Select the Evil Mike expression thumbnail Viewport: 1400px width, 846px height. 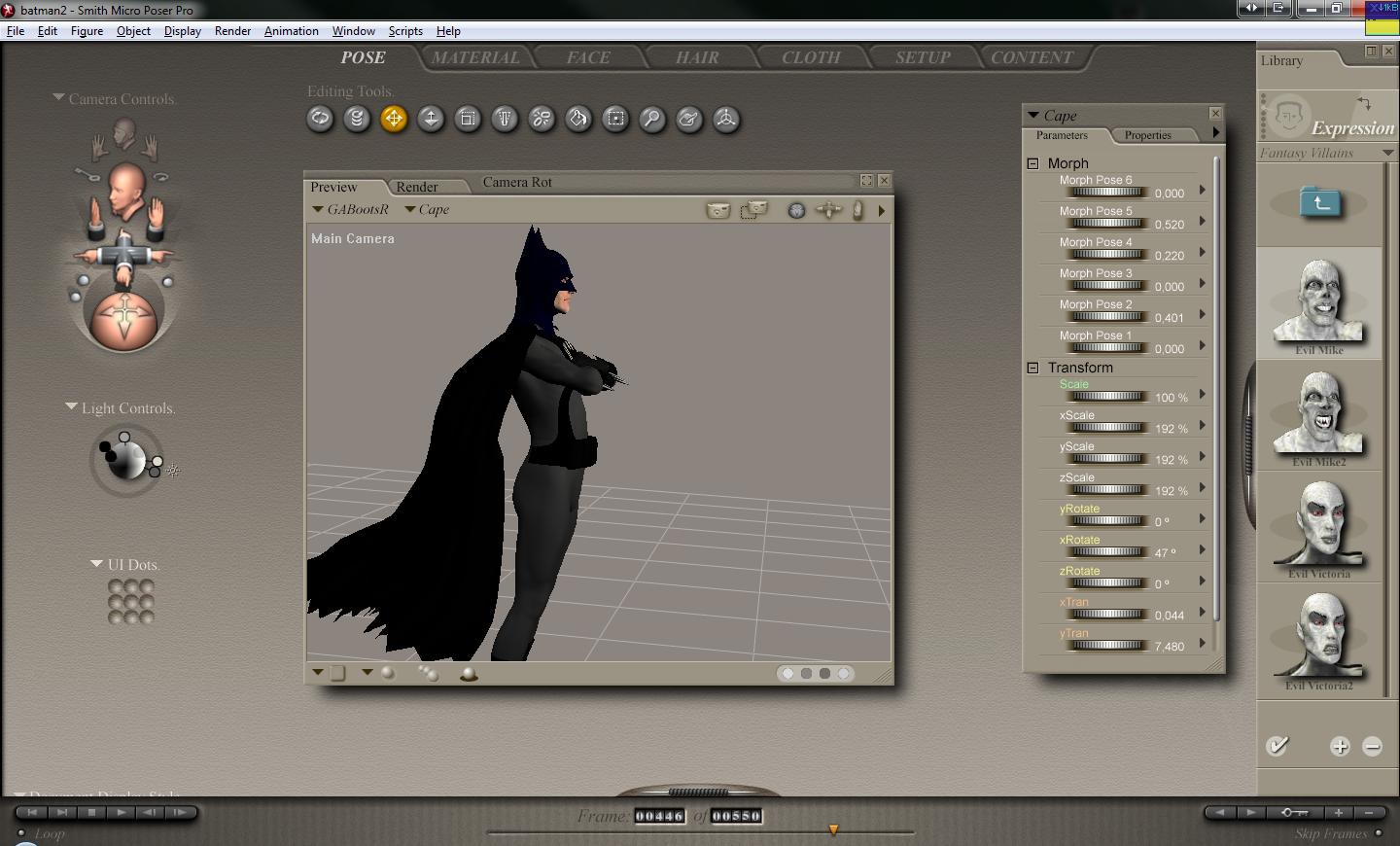1319,302
